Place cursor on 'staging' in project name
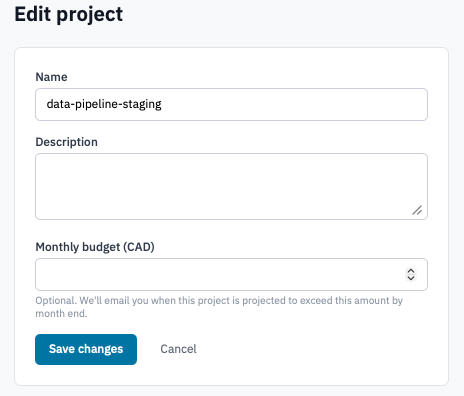Image resolution: width=464 pixels, height=396 pixels. tap(142, 104)
